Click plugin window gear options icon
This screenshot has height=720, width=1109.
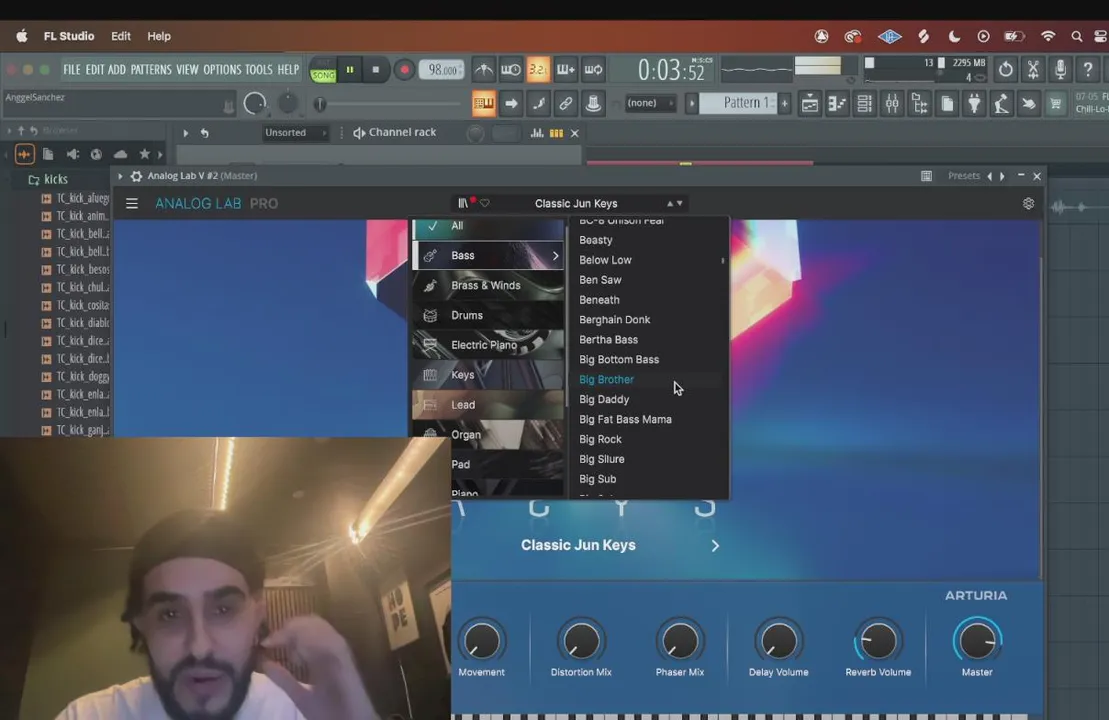137,176
